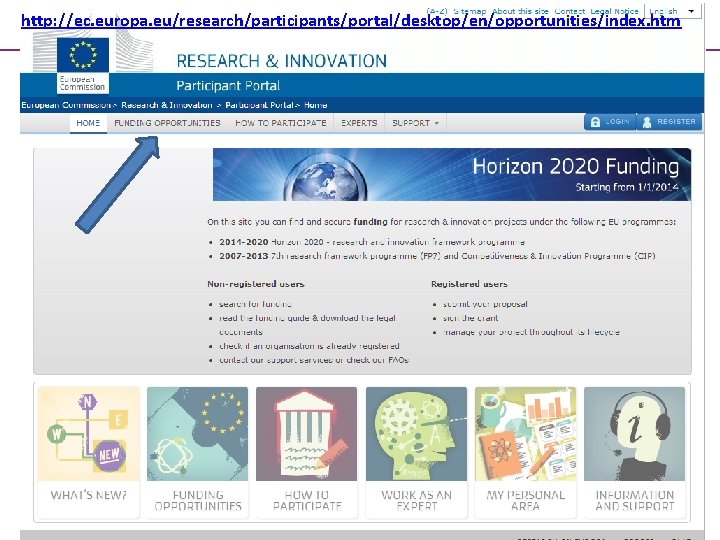Screen dimensions: 720x540
Task: Open the HOW TO PARTICIPATE menu item
Action: (x=281, y=123)
